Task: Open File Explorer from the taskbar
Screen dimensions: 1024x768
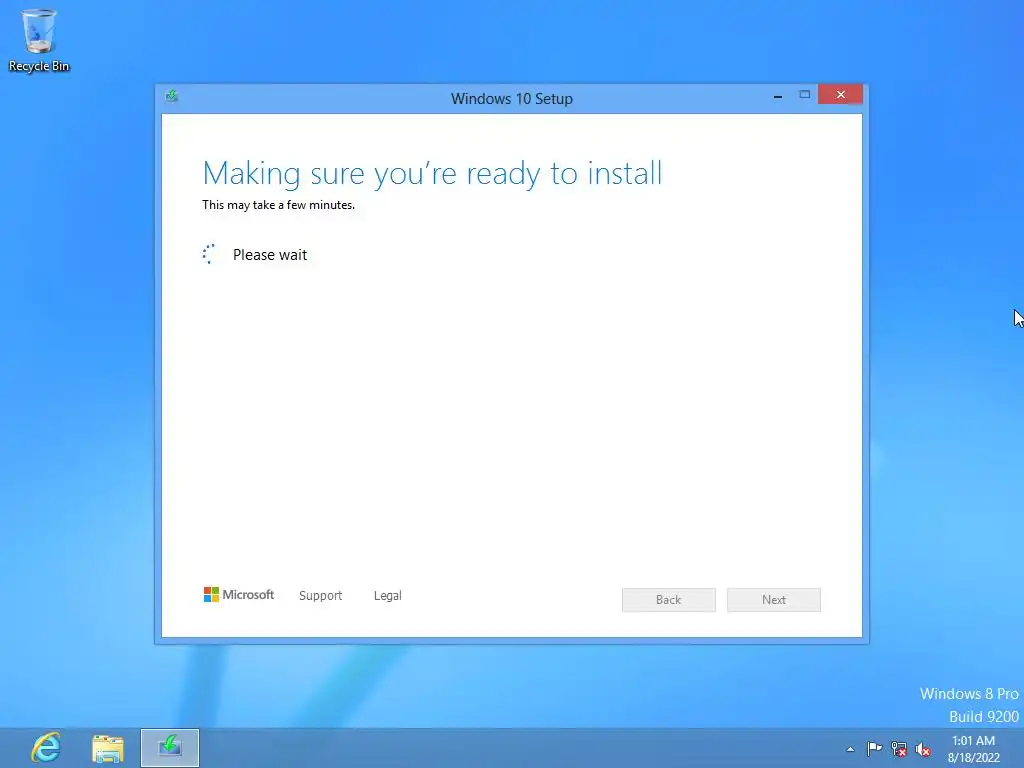Action: pos(108,748)
